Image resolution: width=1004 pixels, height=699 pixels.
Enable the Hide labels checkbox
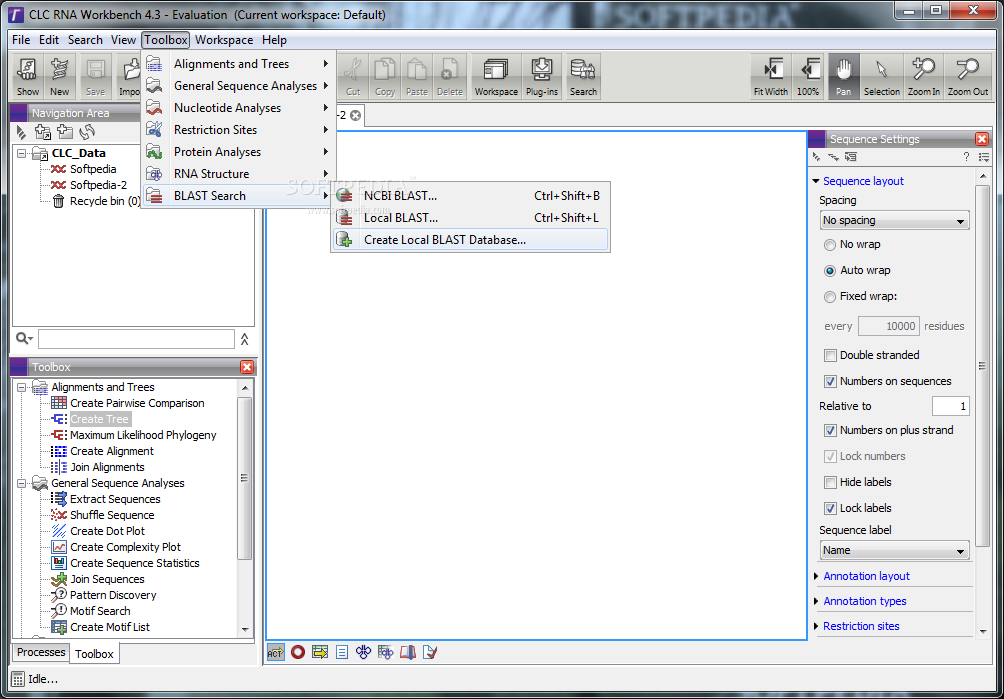click(830, 482)
